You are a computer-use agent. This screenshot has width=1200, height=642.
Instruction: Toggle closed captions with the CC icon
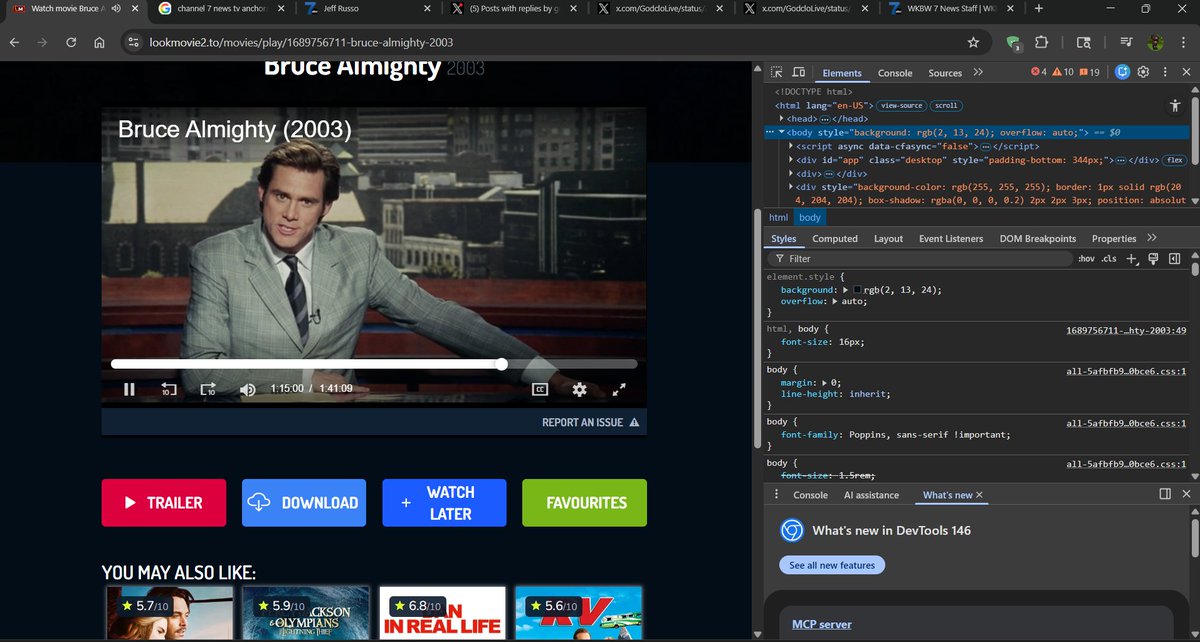click(540, 389)
